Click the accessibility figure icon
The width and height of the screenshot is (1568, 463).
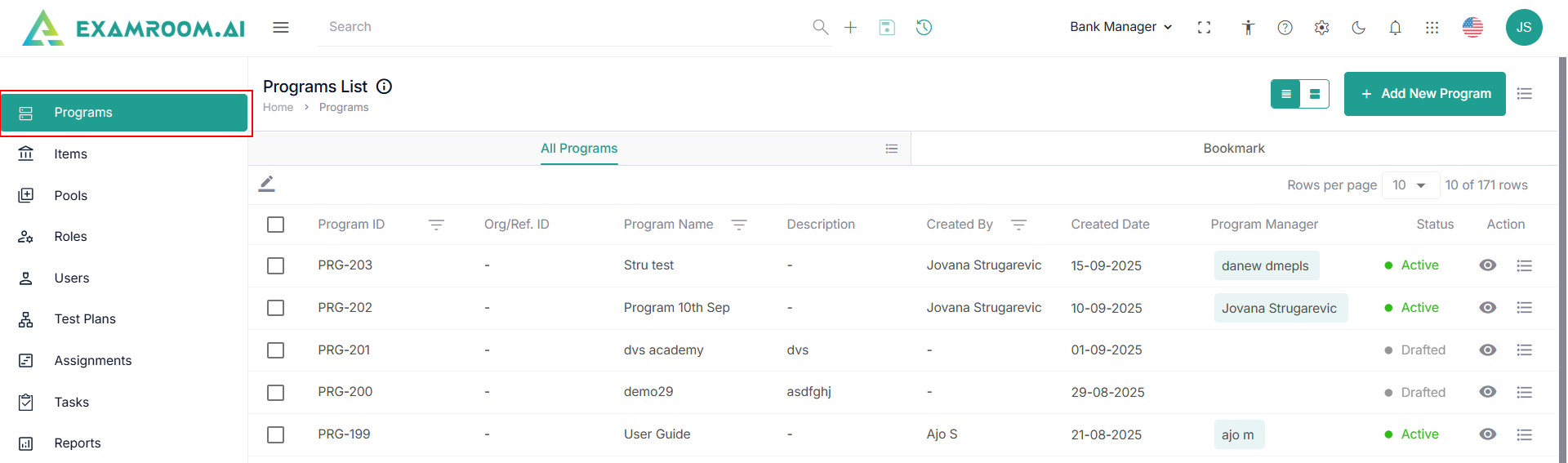1248,28
